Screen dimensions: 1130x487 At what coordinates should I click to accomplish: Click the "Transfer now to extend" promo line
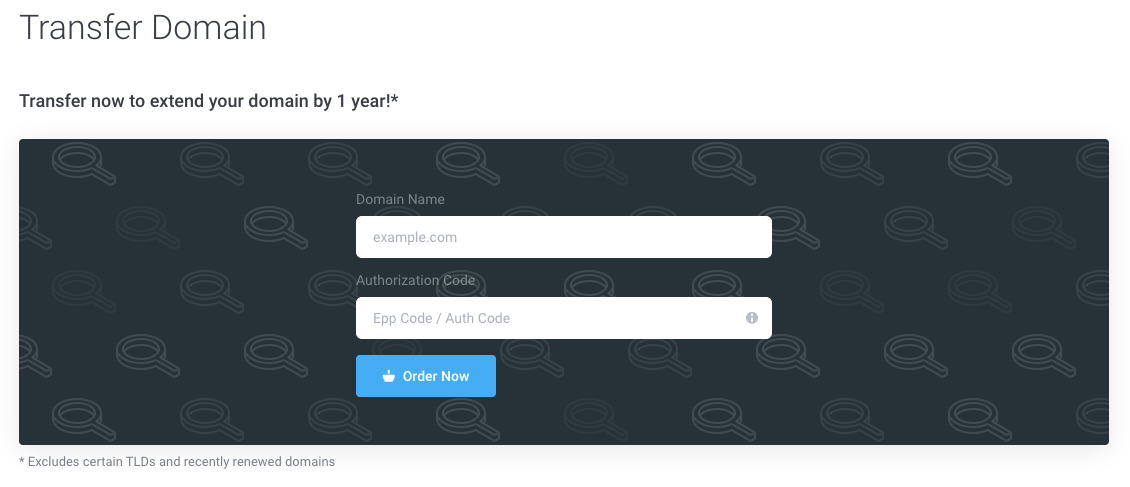[x=209, y=101]
